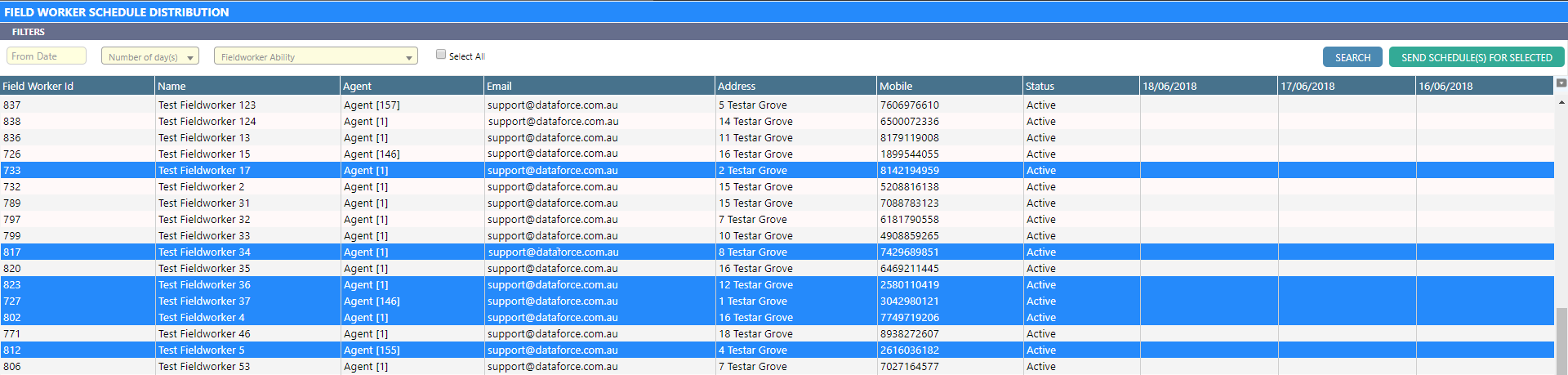
Task: Click the From Date input field
Action: 47,56
